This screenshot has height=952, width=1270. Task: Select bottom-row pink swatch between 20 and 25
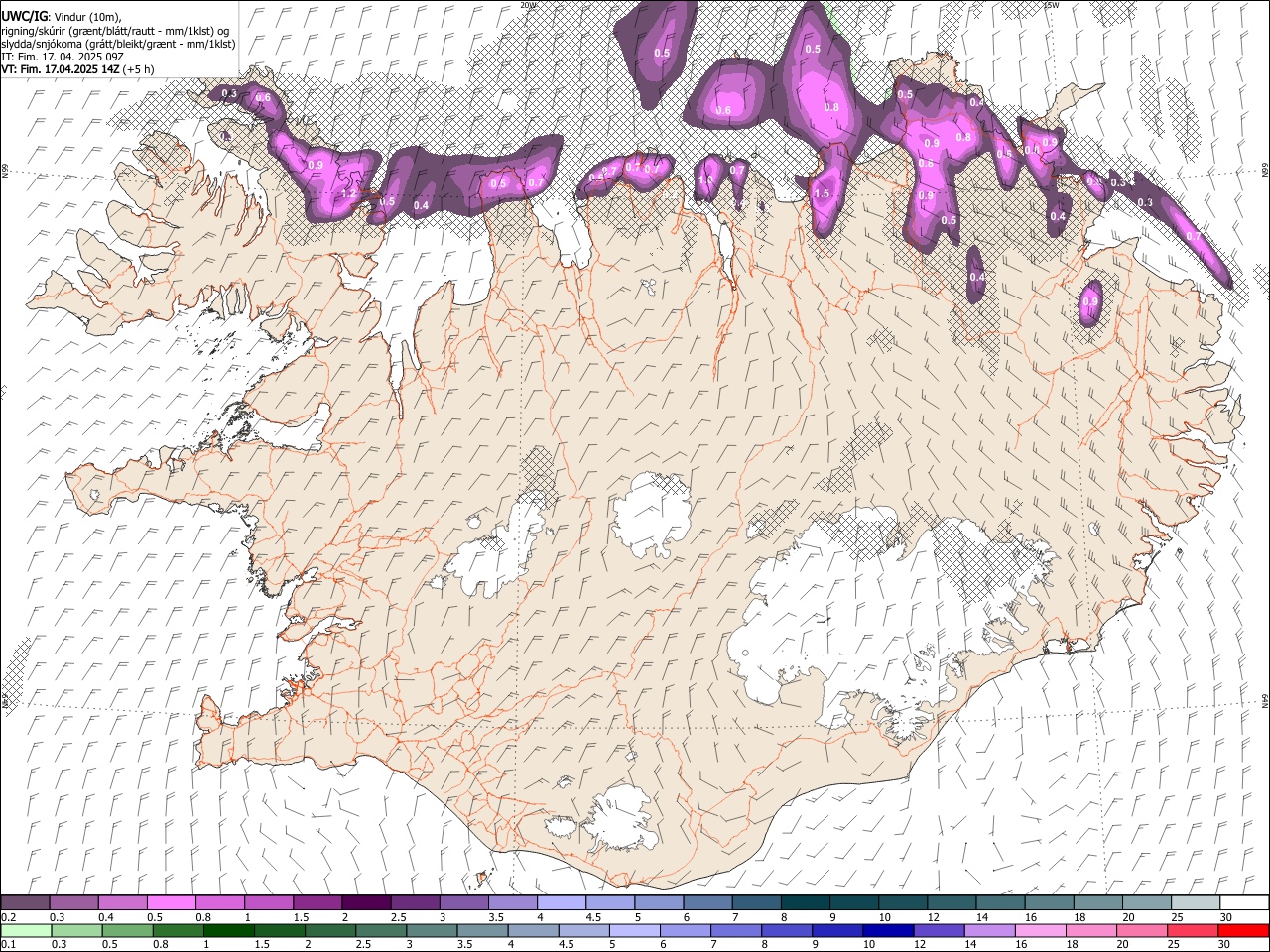[1141, 930]
